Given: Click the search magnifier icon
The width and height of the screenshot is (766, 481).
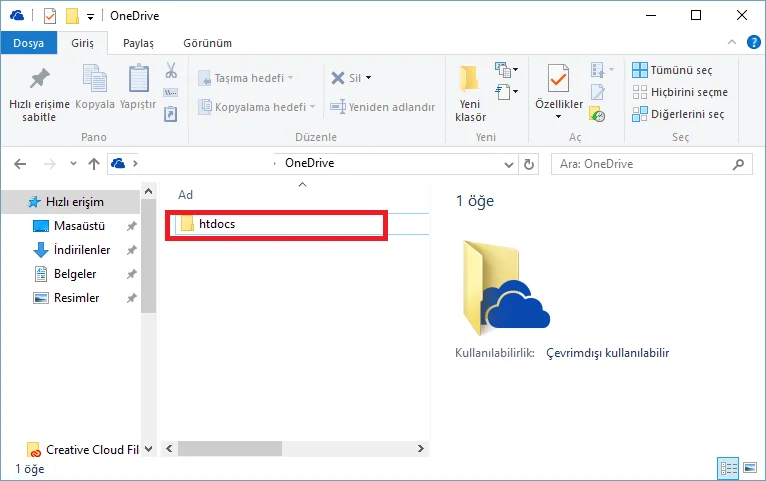Looking at the screenshot, I should click(739, 164).
